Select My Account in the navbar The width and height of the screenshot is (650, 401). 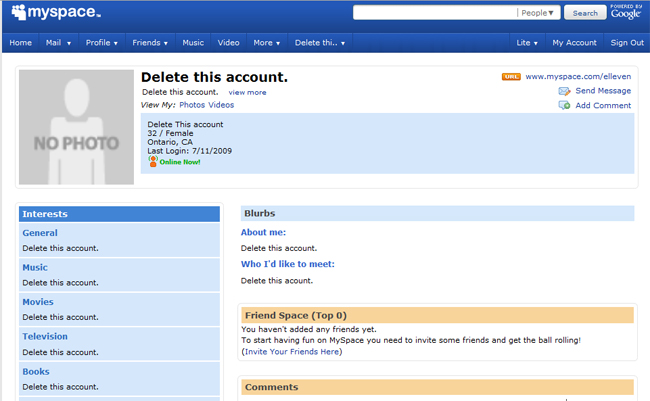click(x=574, y=43)
